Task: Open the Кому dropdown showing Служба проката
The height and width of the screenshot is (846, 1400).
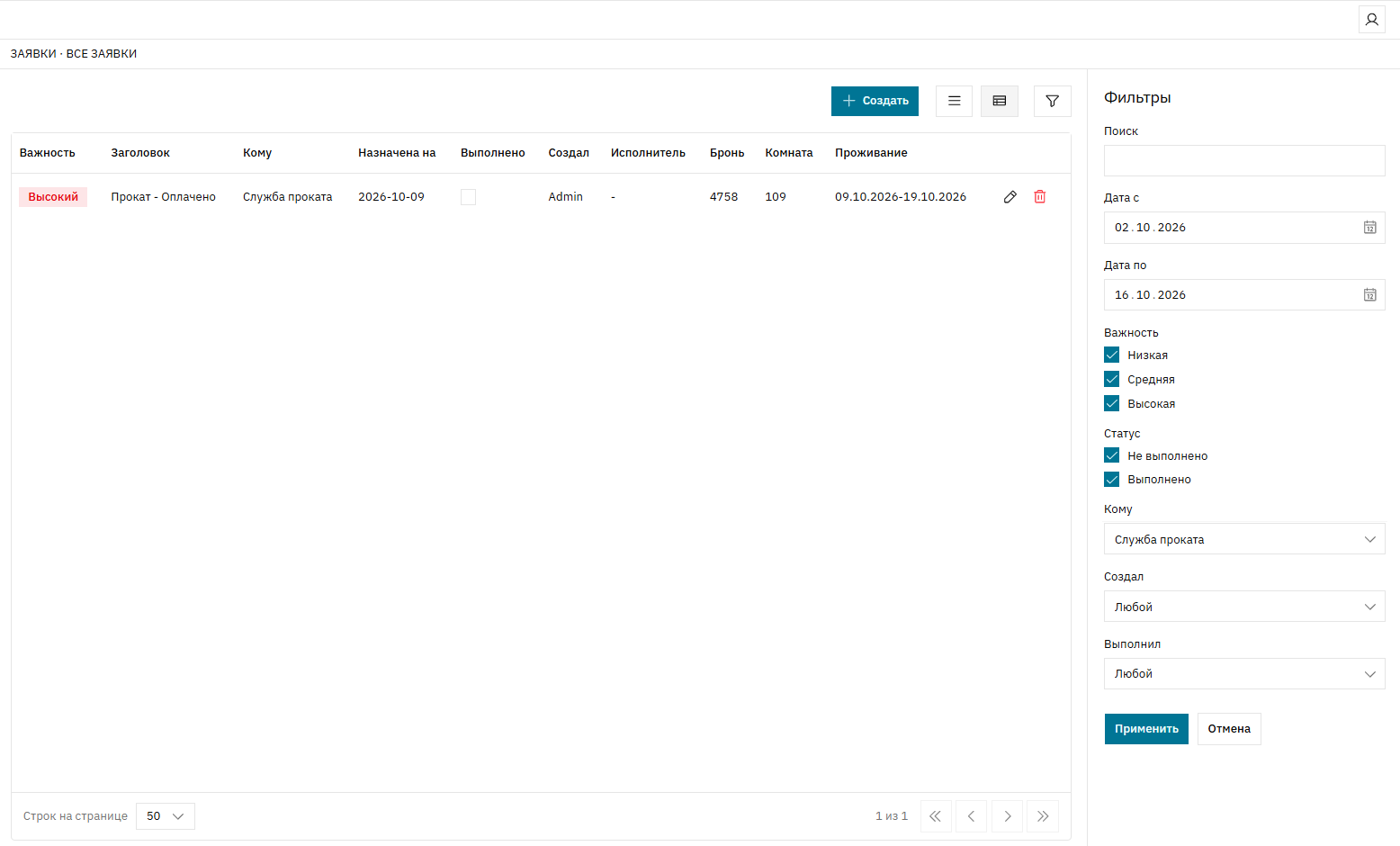Action: point(1244,539)
